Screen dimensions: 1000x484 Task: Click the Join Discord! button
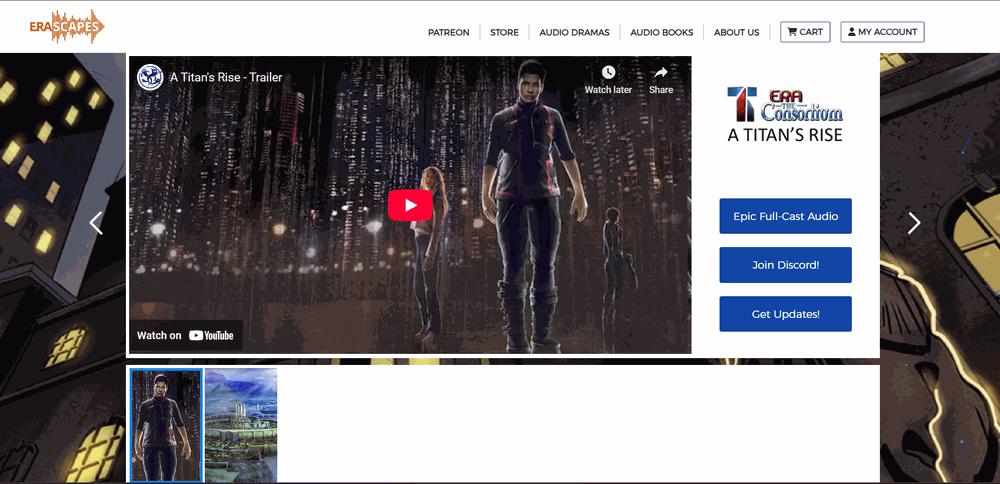click(785, 265)
